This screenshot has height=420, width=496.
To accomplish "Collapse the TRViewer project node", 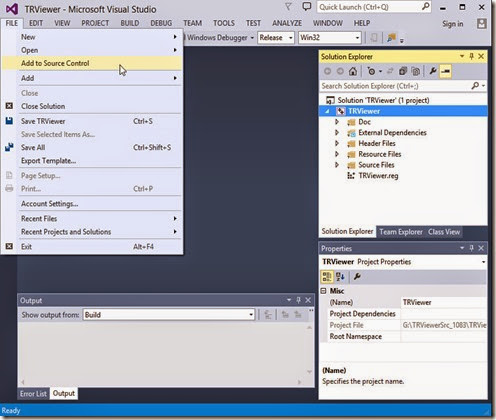I will [328, 111].
